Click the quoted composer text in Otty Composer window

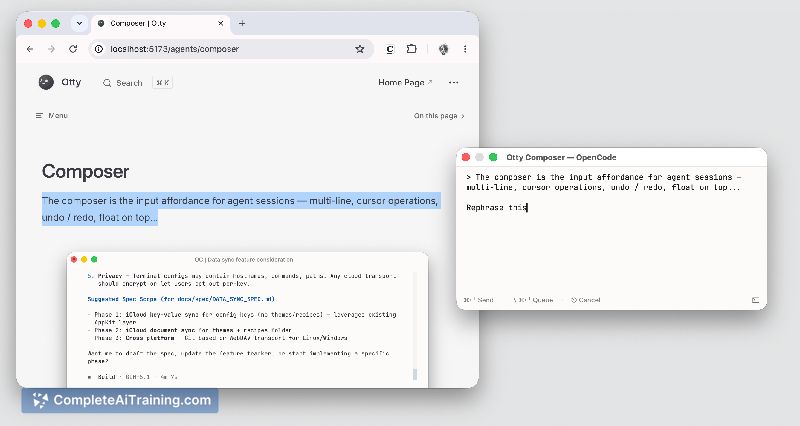click(x=604, y=182)
